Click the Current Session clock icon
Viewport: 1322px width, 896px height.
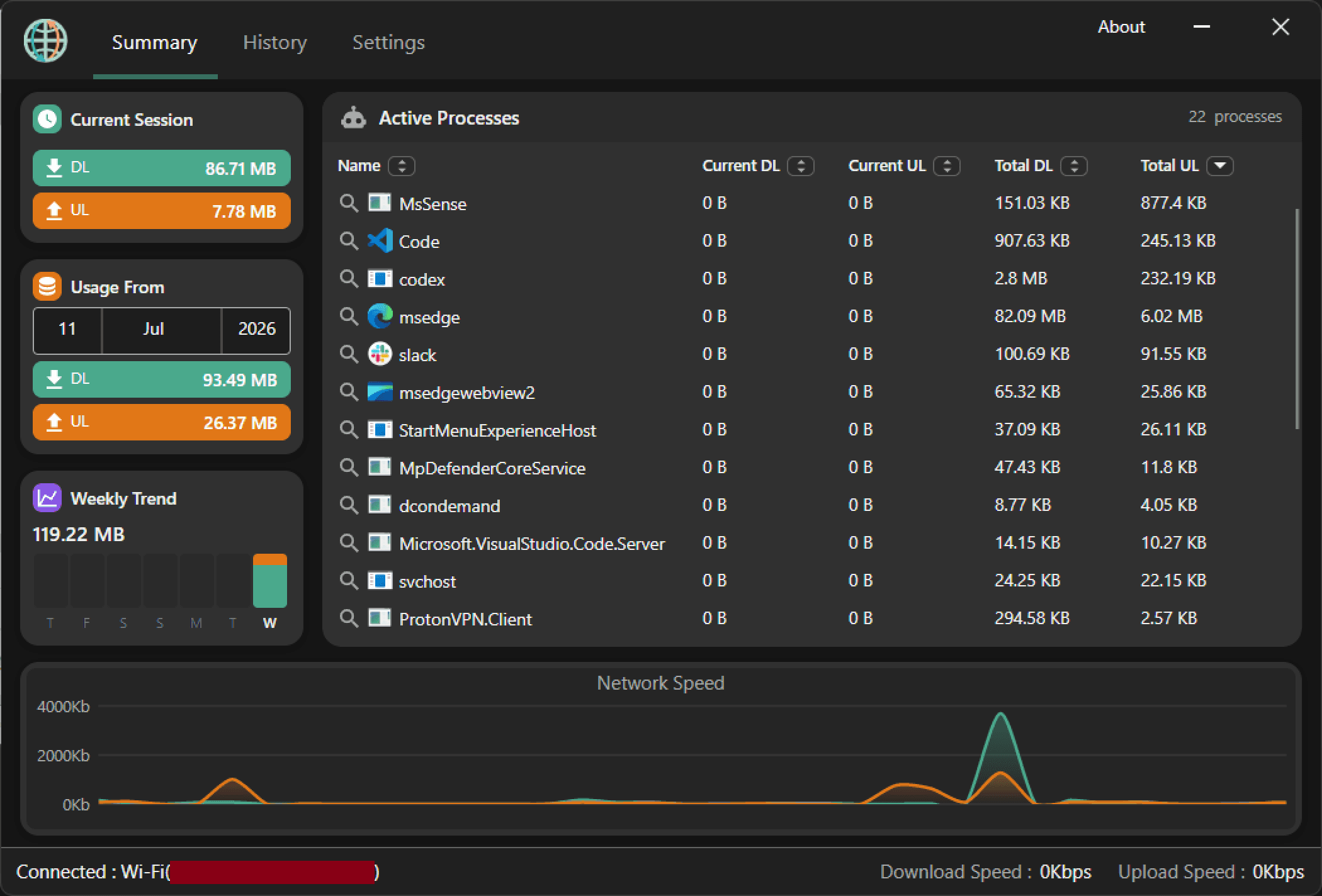click(x=47, y=119)
